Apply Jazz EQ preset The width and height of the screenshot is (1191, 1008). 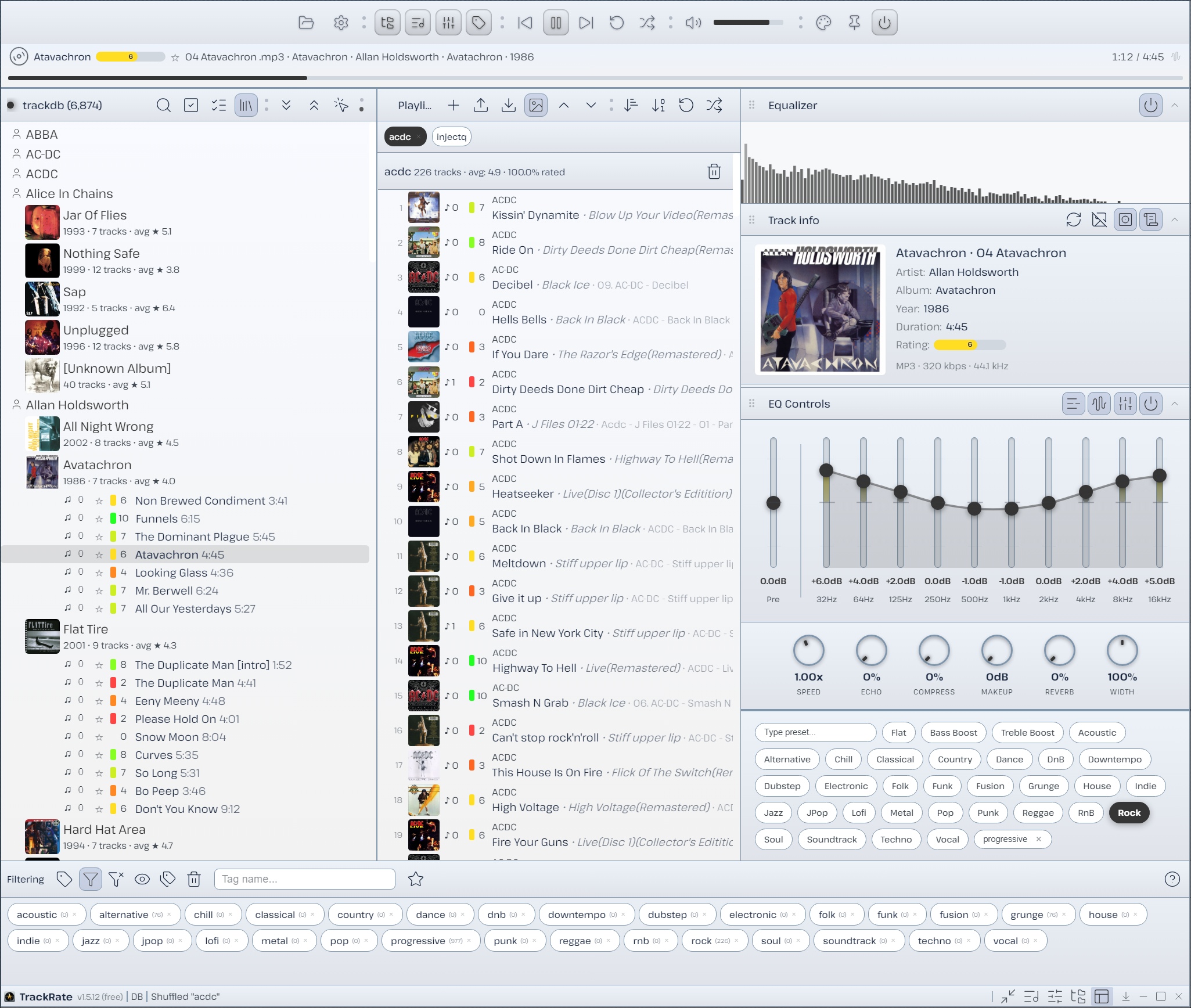coord(773,813)
